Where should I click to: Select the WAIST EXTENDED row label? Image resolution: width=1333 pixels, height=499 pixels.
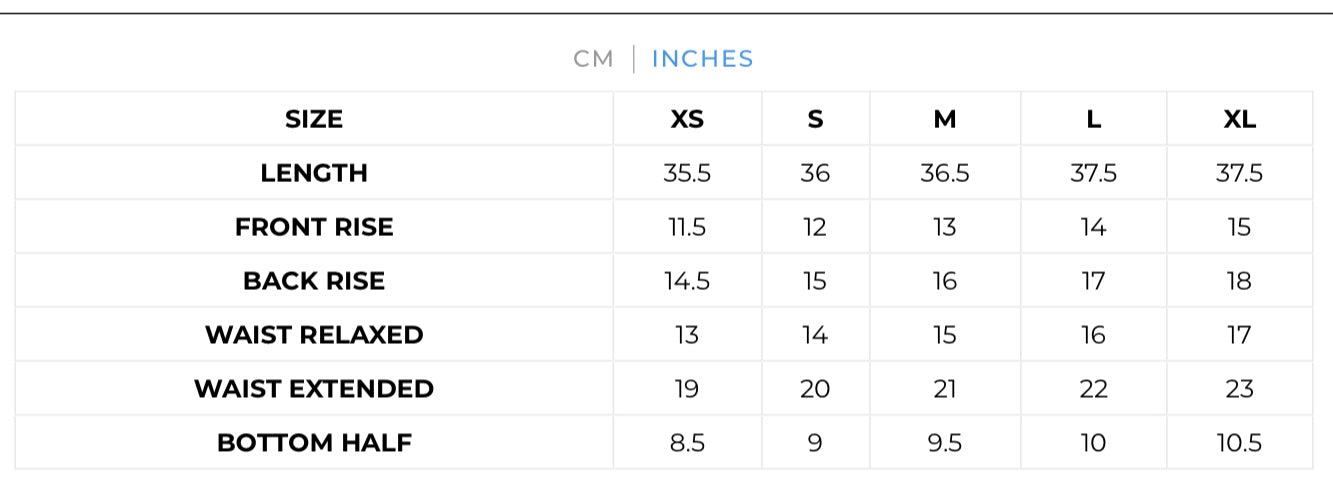point(314,389)
